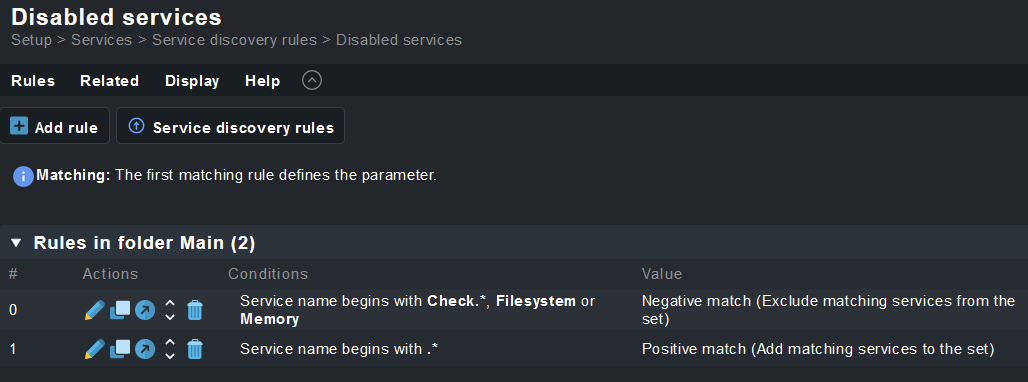
Task: Move rule 0 to another folder
Action: (145, 310)
